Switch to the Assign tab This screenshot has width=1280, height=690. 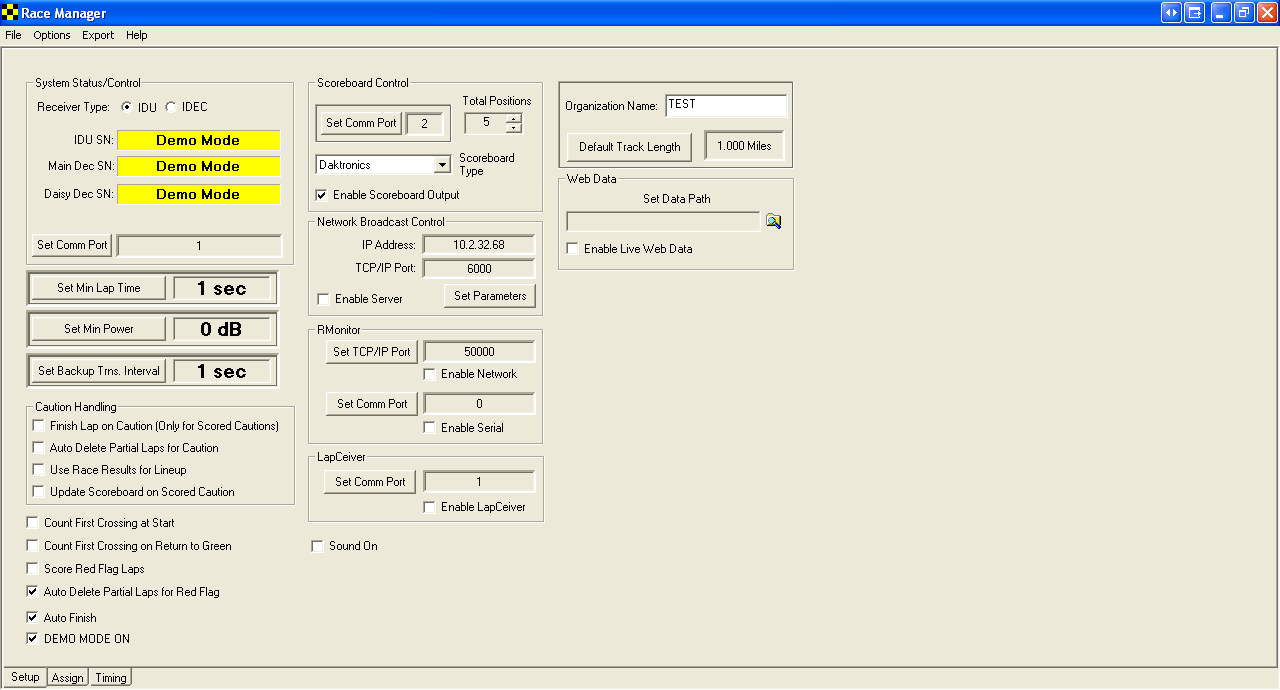pyautogui.click(x=68, y=678)
